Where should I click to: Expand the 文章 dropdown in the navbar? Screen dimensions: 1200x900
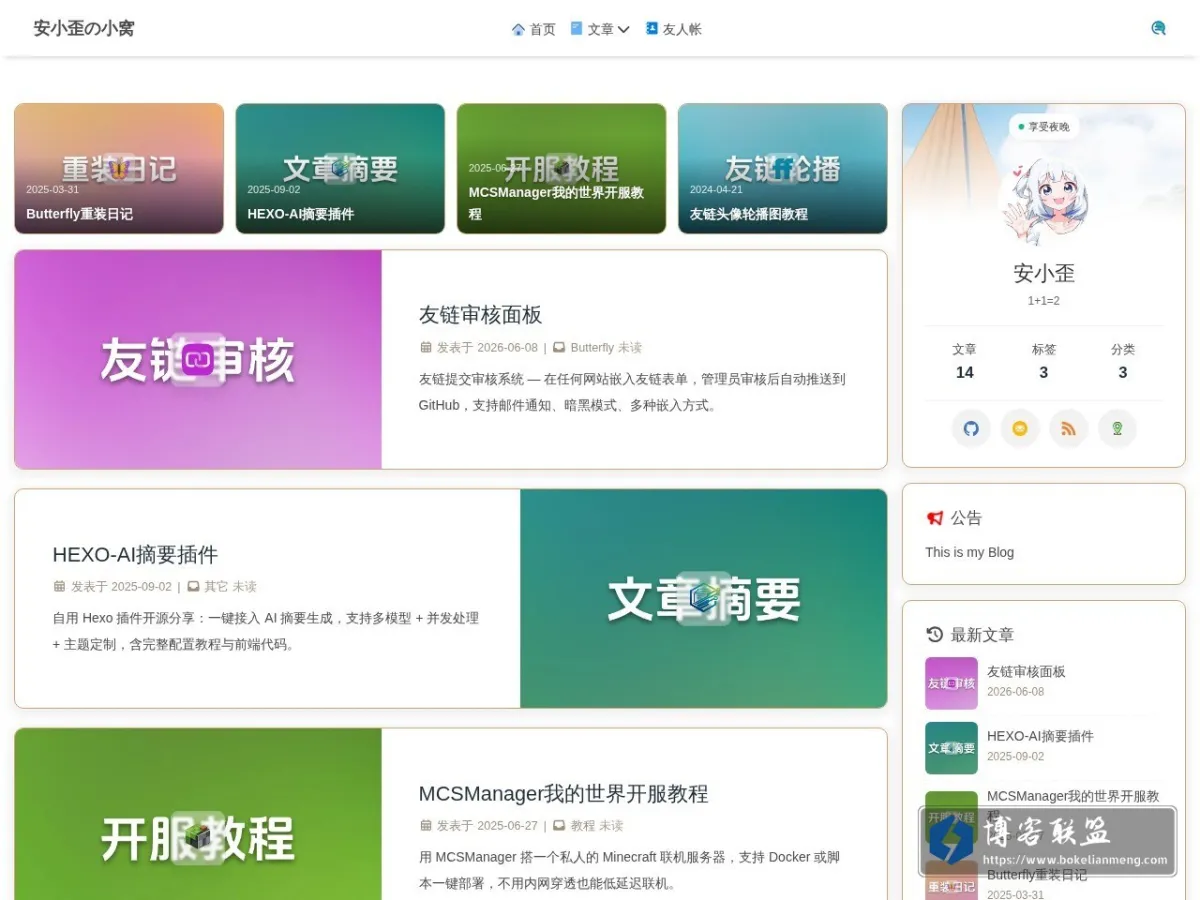point(600,29)
